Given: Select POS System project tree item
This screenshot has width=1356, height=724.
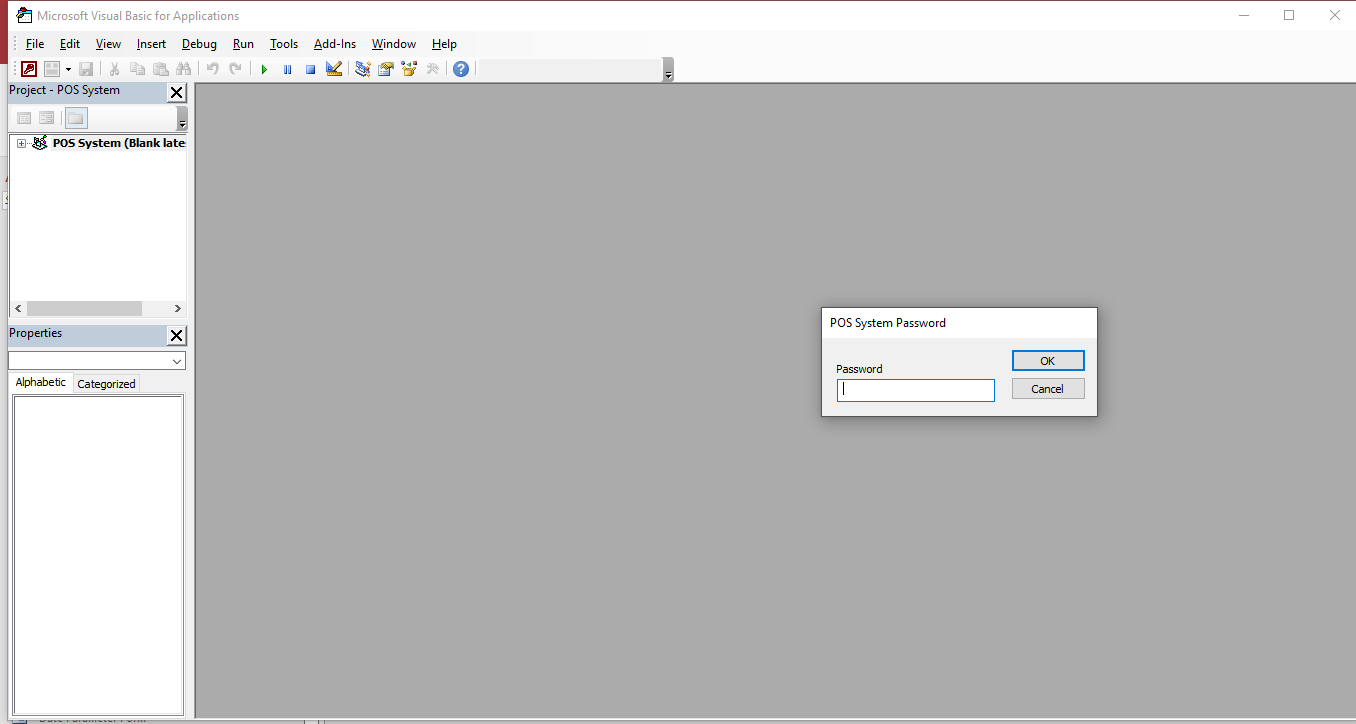Looking at the screenshot, I should pyautogui.click(x=119, y=143).
